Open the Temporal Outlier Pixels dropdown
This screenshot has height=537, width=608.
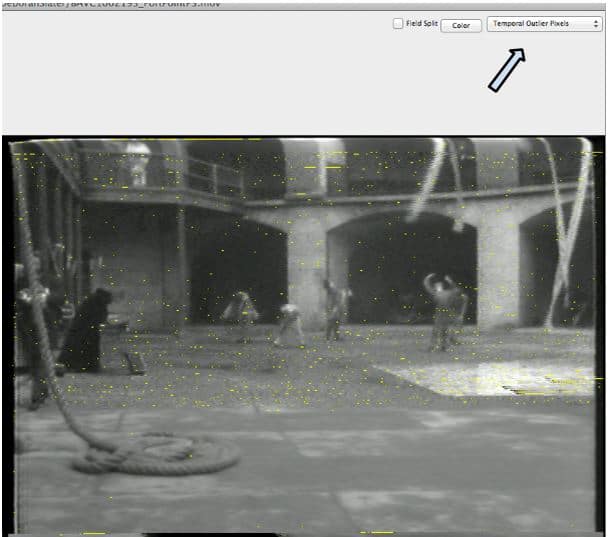pyautogui.click(x=544, y=24)
